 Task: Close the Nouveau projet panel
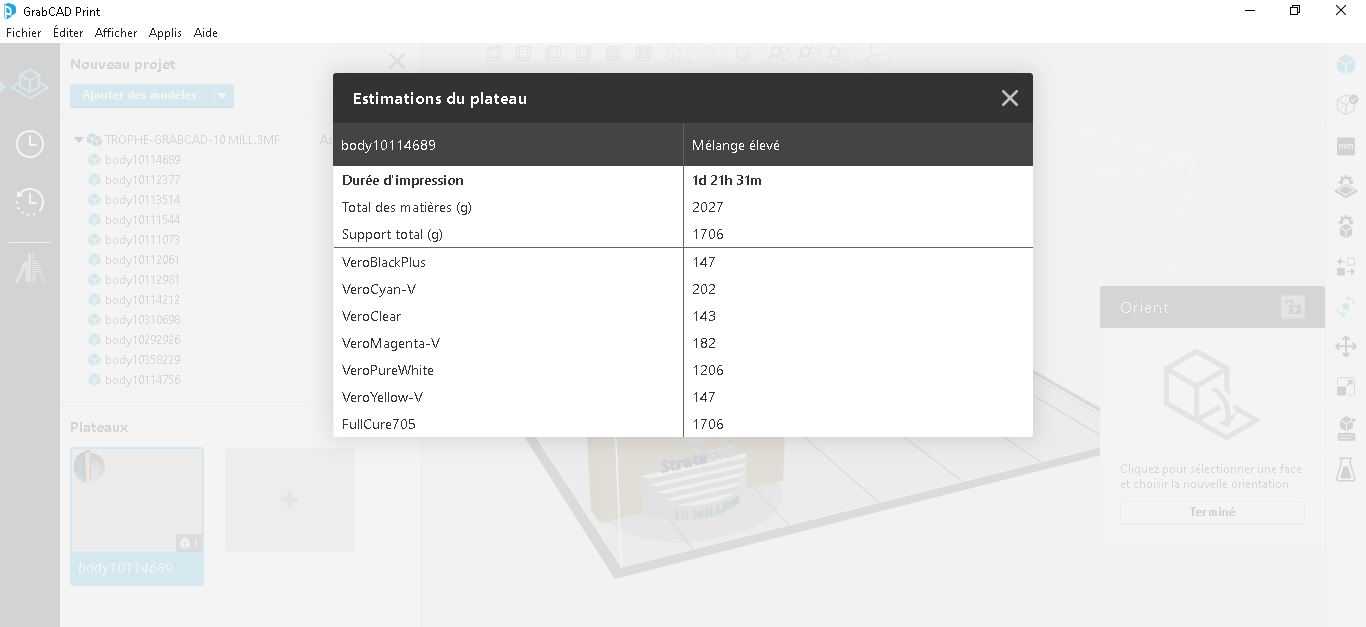397,62
